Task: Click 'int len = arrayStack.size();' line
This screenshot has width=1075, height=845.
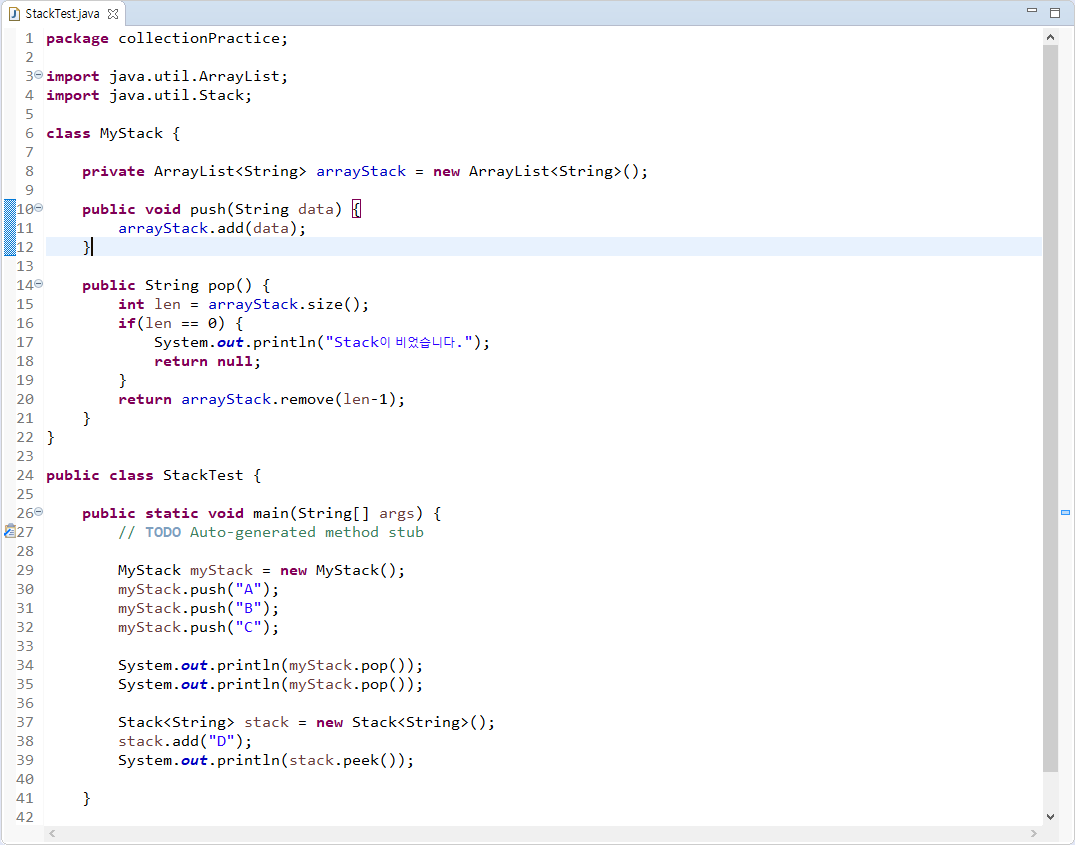Action: click(243, 304)
